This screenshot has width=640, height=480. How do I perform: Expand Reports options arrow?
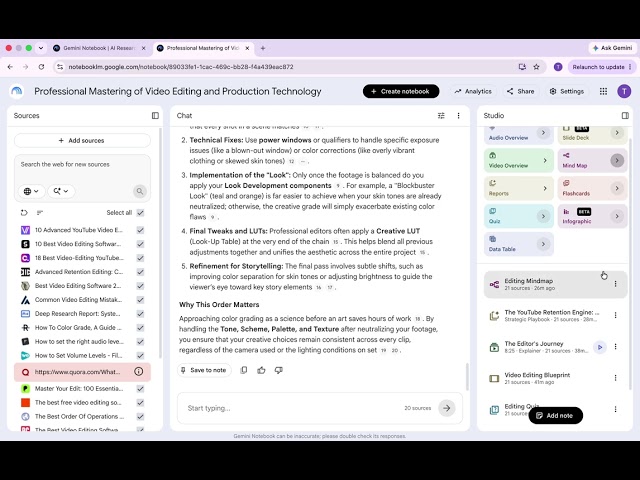point(544,188)
